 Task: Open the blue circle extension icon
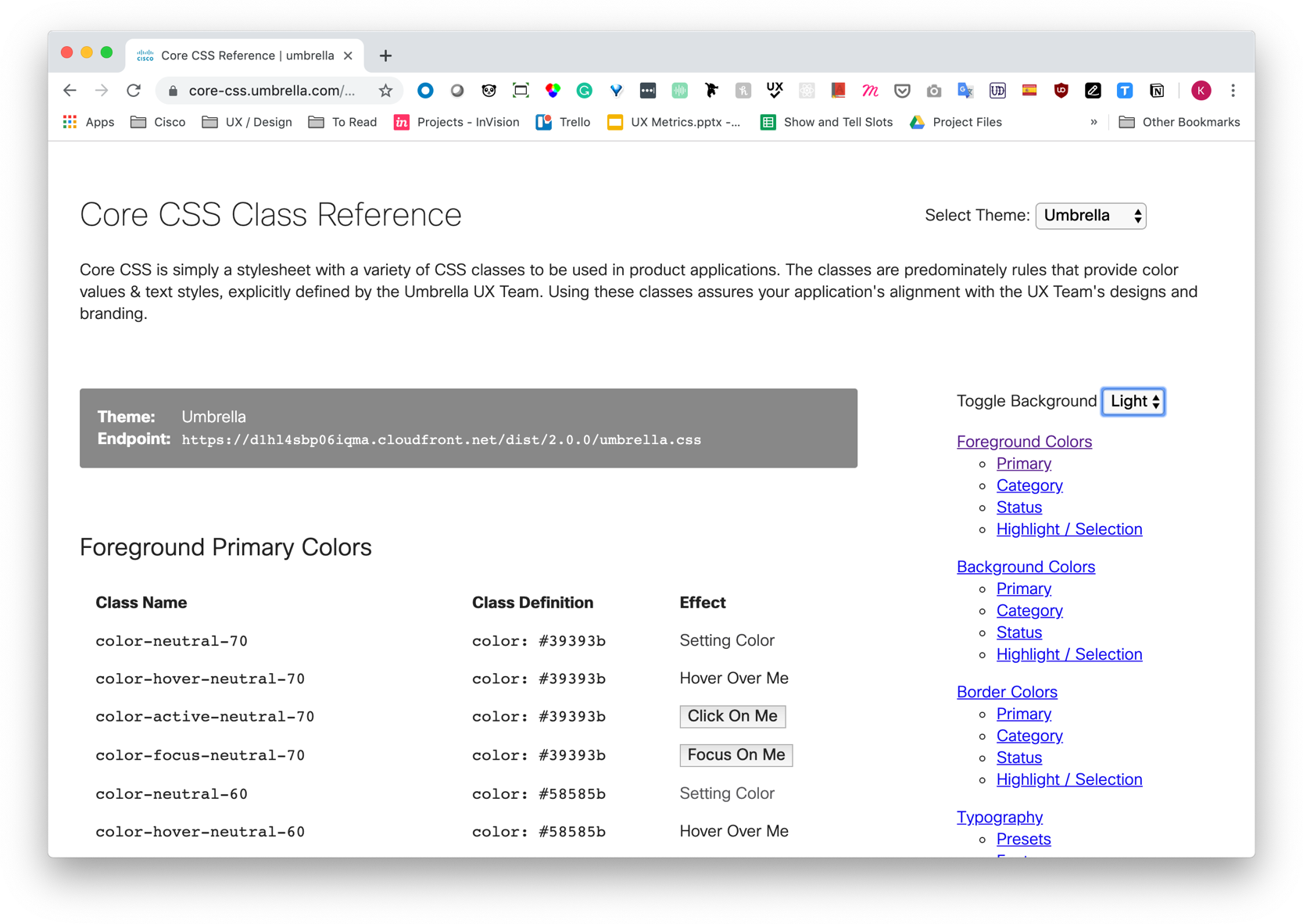(425, 91)
